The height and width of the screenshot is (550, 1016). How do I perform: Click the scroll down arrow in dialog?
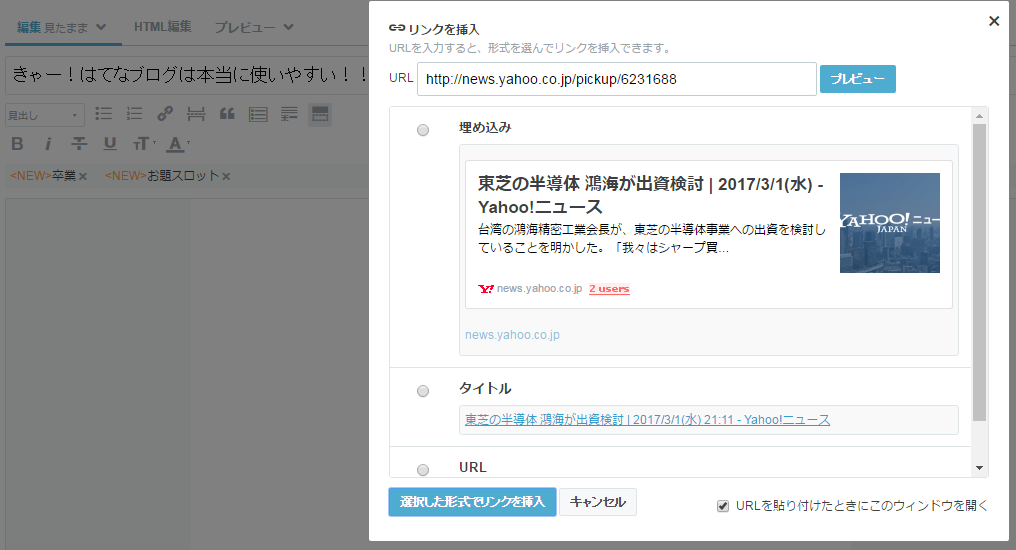pos(980,468)
